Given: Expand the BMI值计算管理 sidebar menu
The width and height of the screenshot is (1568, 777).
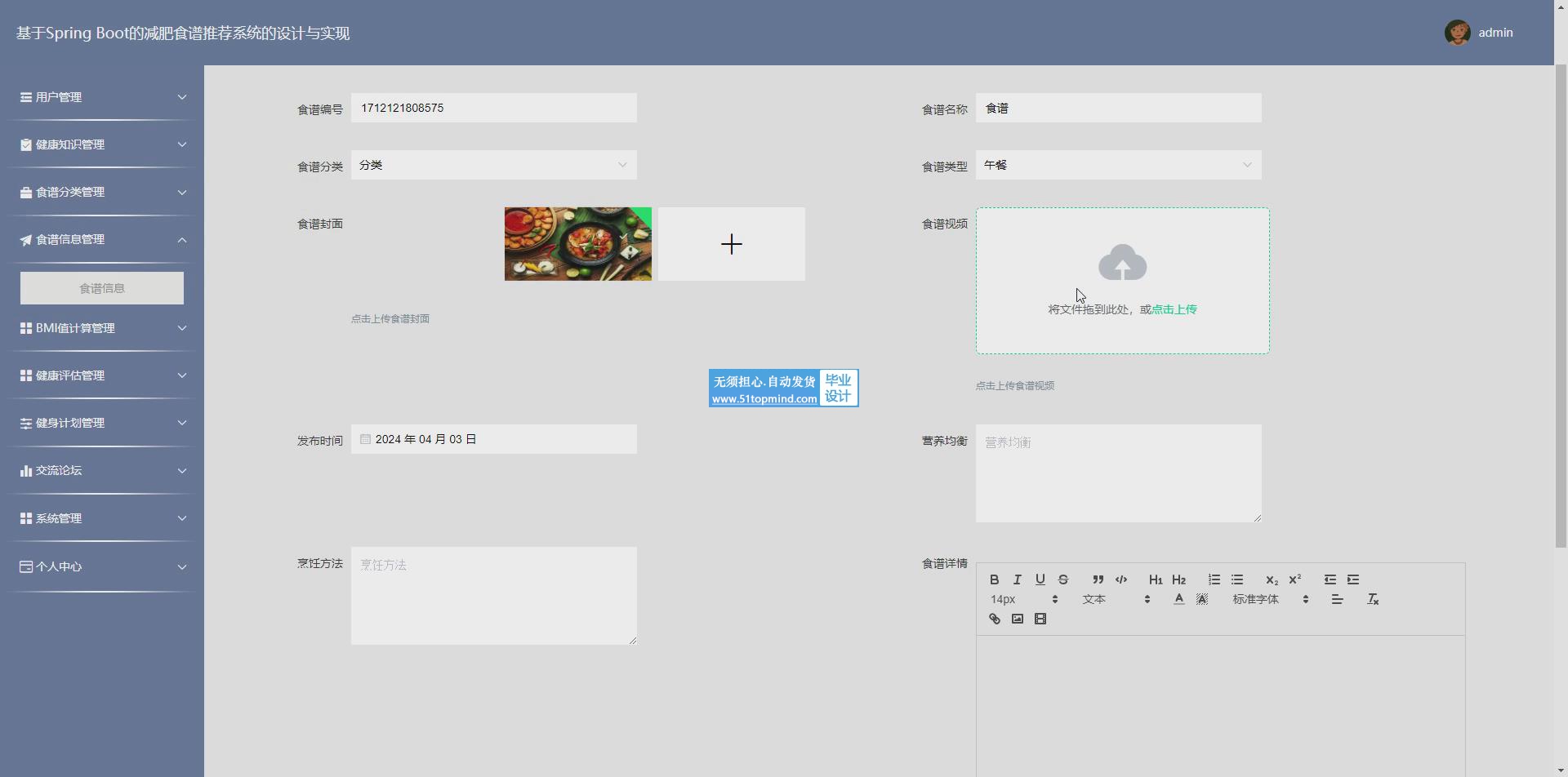Looking at the screenshot, I should tap(102, 328).
